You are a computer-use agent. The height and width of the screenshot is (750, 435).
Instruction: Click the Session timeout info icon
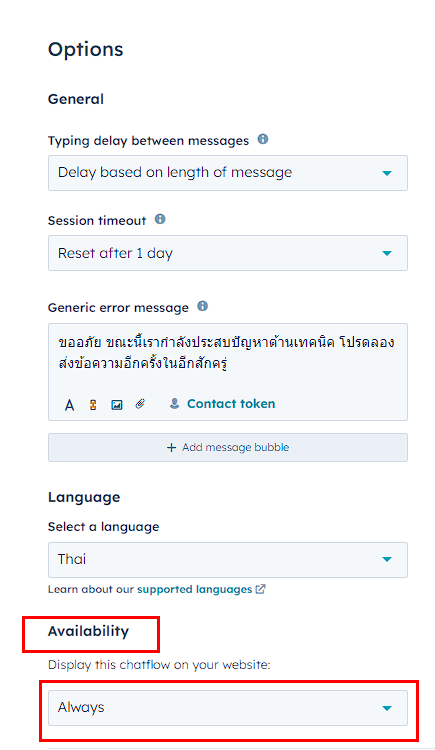click(x=160, y=219)
